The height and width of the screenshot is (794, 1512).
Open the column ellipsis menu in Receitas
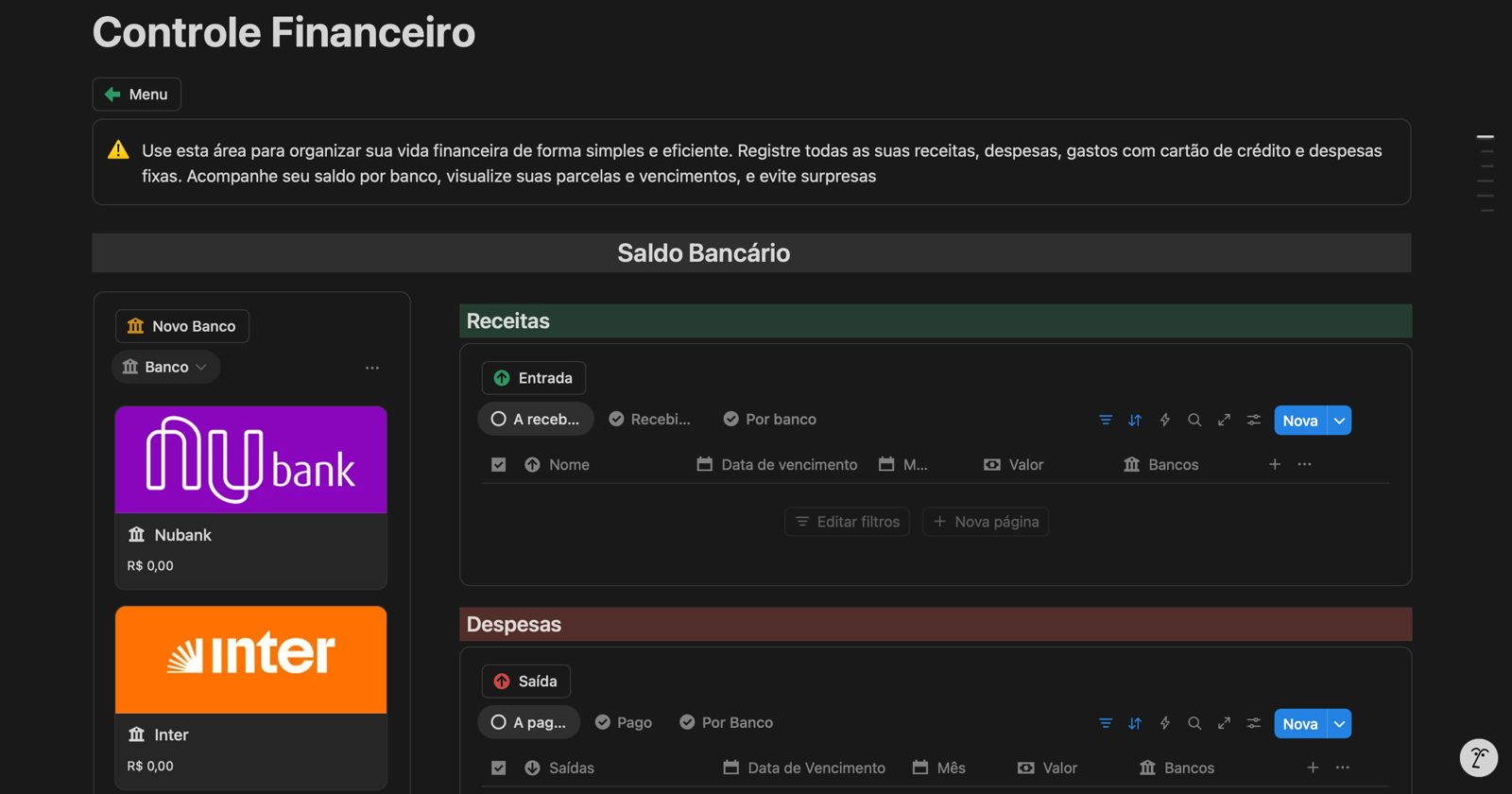[x=1305, y=464]
